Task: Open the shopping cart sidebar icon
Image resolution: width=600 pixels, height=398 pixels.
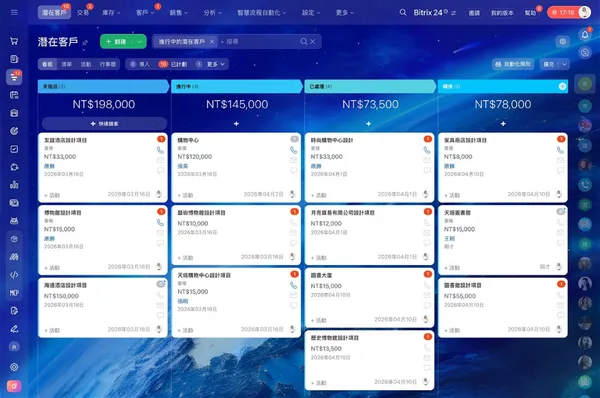Action: pyautogui.click(x=14, y=41)
